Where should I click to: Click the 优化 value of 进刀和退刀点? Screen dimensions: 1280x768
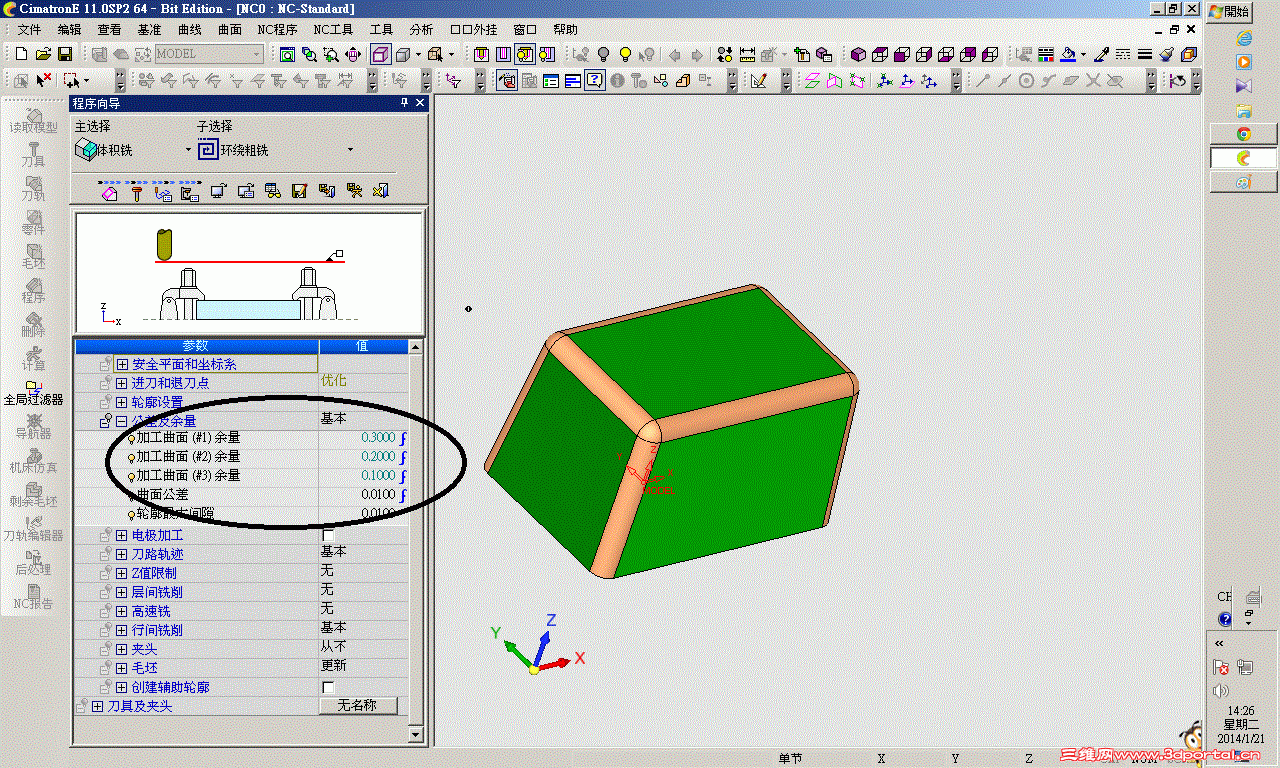pyautogui.click(x=333, y=381)
